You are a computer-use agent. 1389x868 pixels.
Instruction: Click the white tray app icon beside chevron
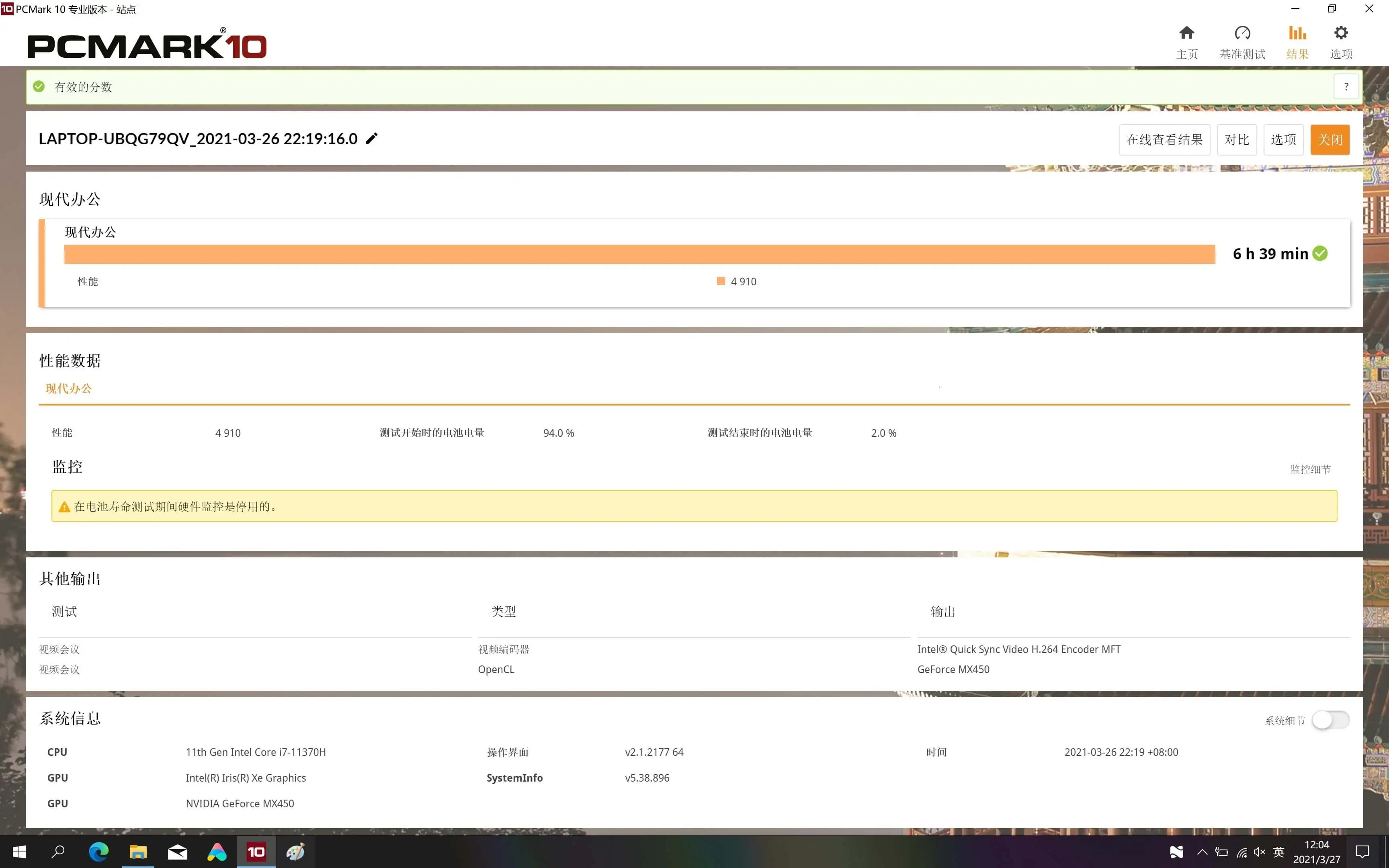point(1177,852)
